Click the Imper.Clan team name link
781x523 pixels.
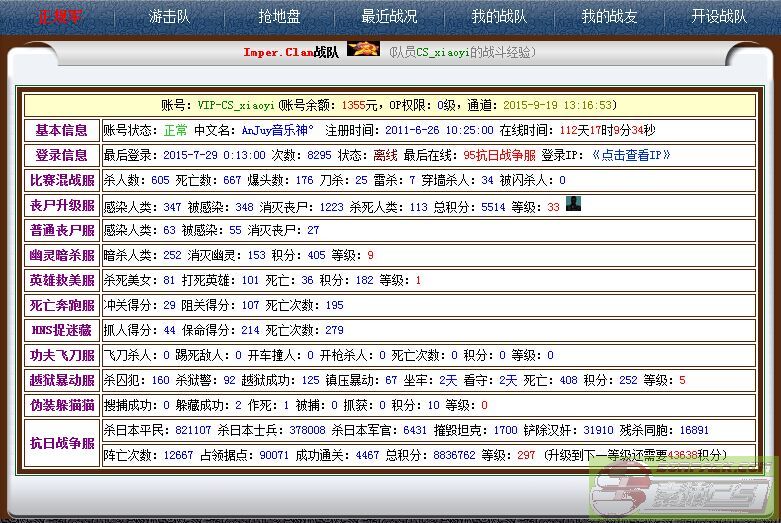277,52
